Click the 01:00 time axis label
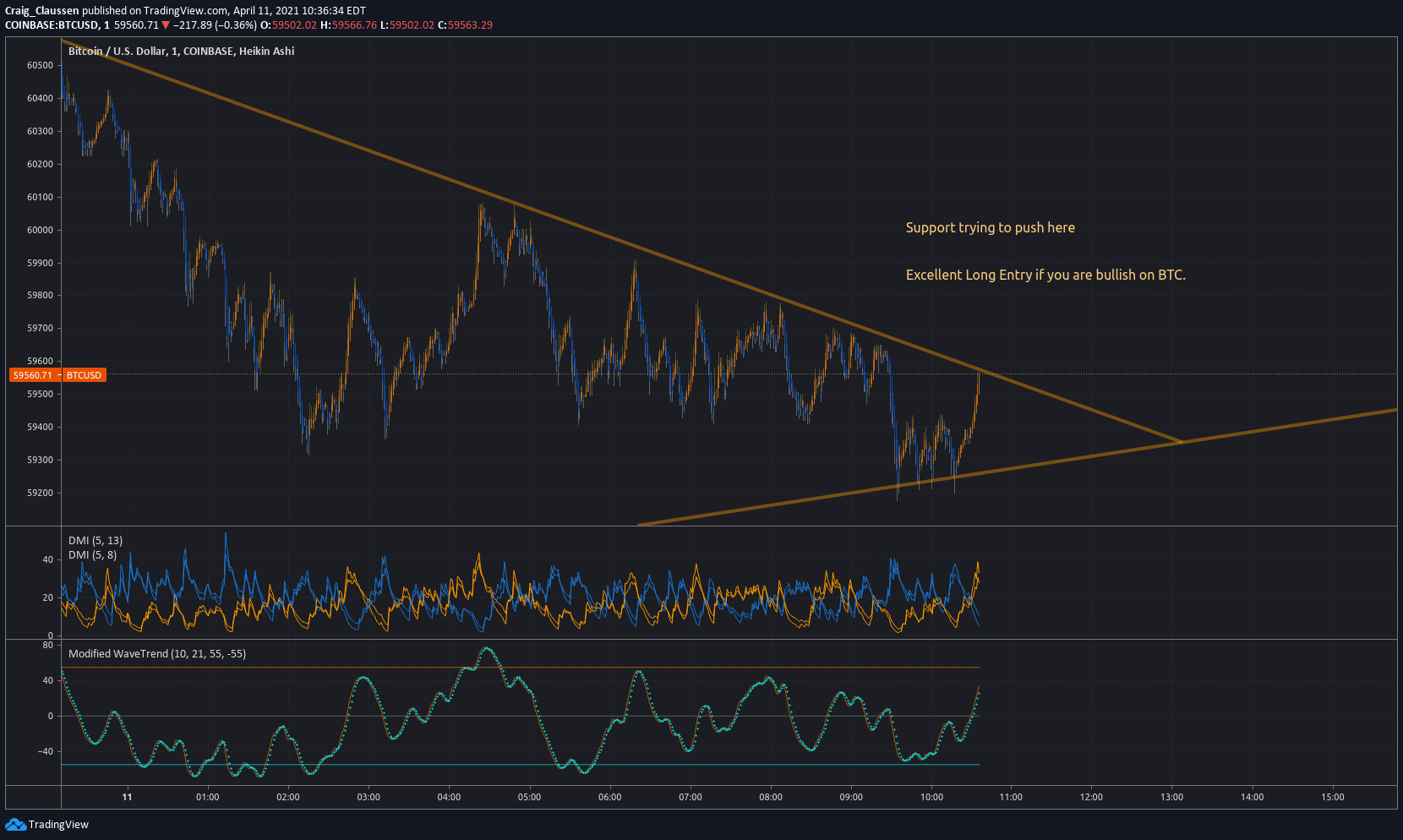 (207, 797)
